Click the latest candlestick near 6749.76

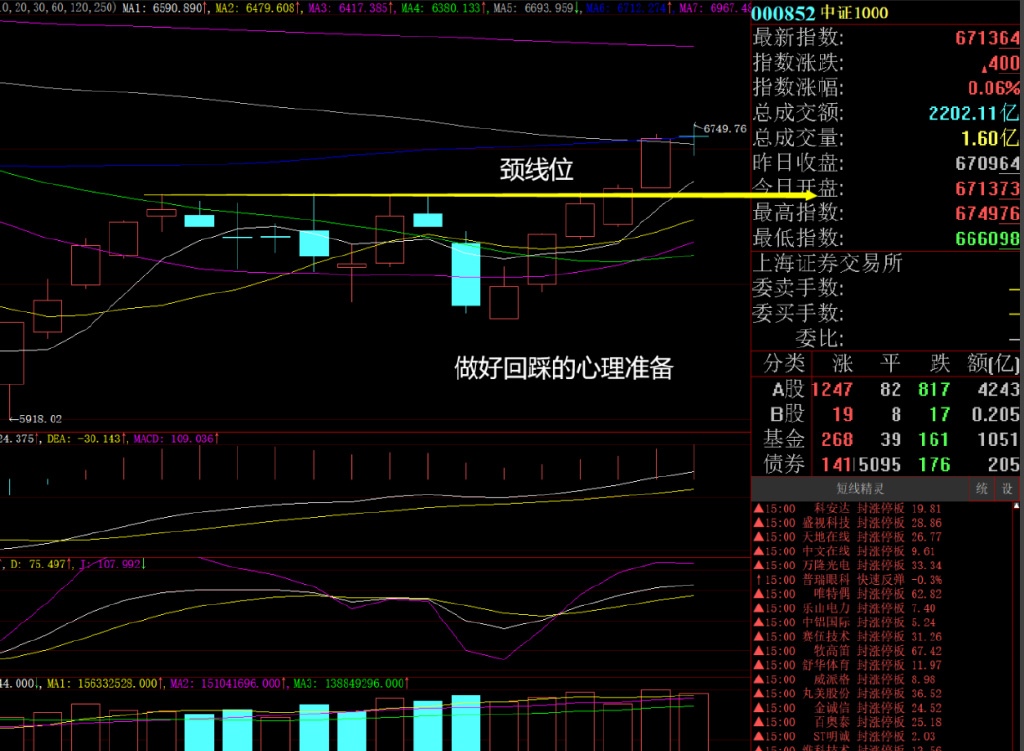694,138
